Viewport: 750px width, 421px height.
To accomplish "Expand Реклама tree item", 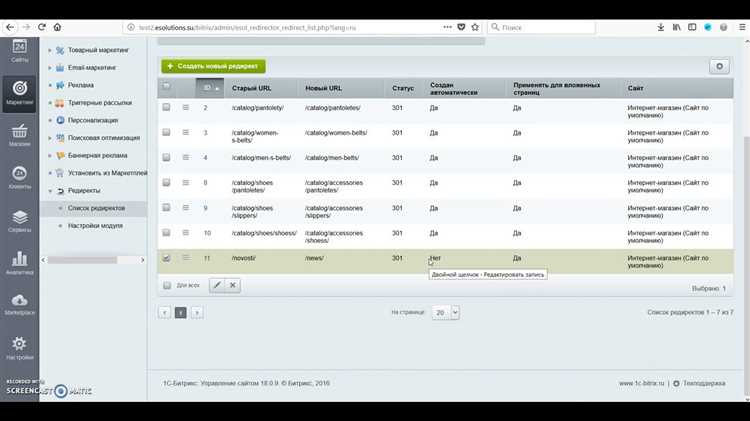I will click(x=50, y=85).
